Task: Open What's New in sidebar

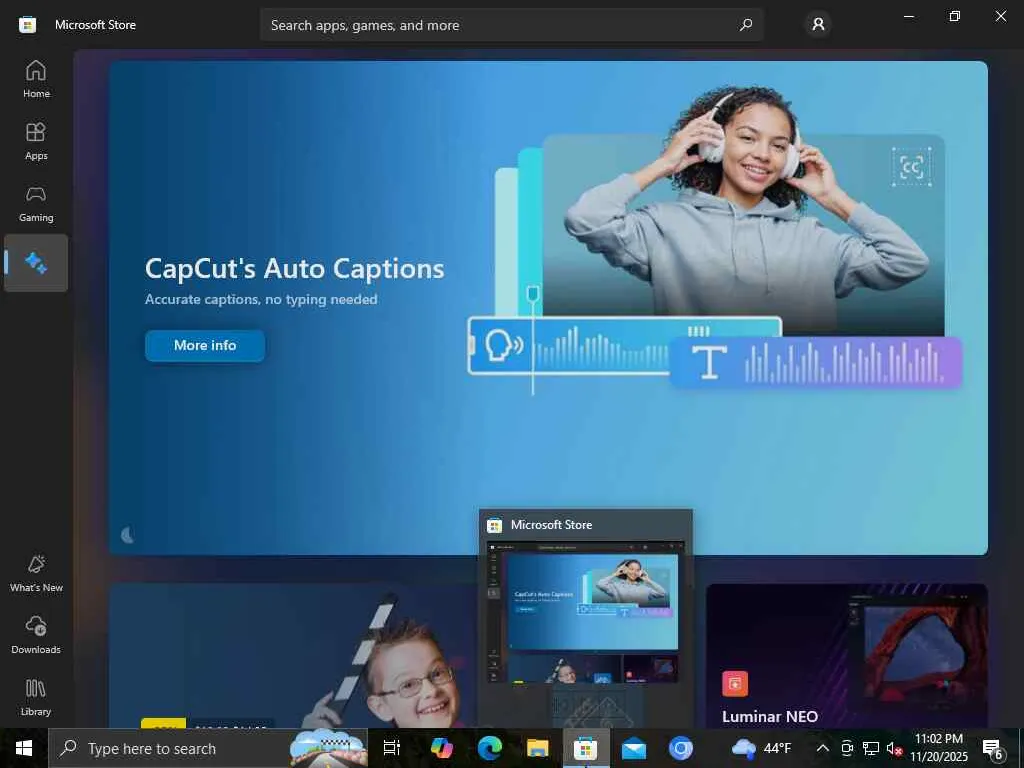Action: (36, 573)
